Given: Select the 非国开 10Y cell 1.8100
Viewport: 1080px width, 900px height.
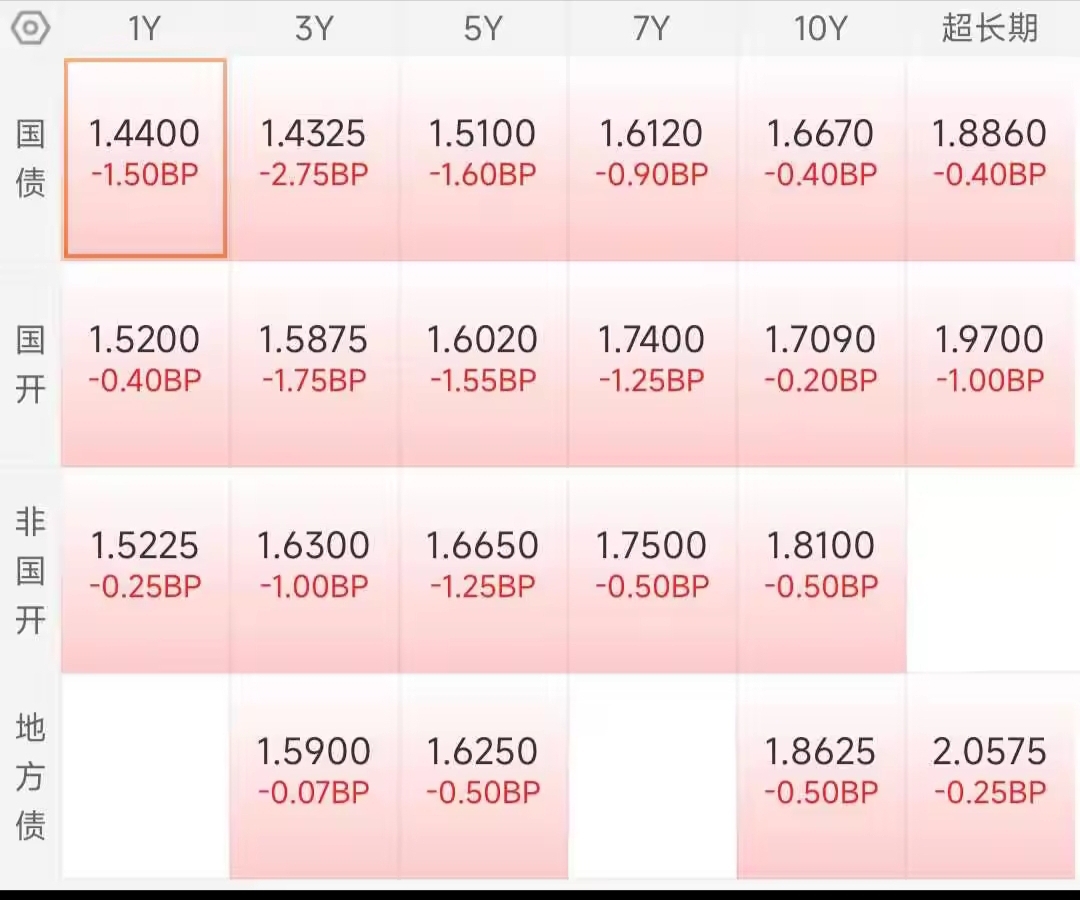Looking at the screenshot, I should tap(821, 570).
